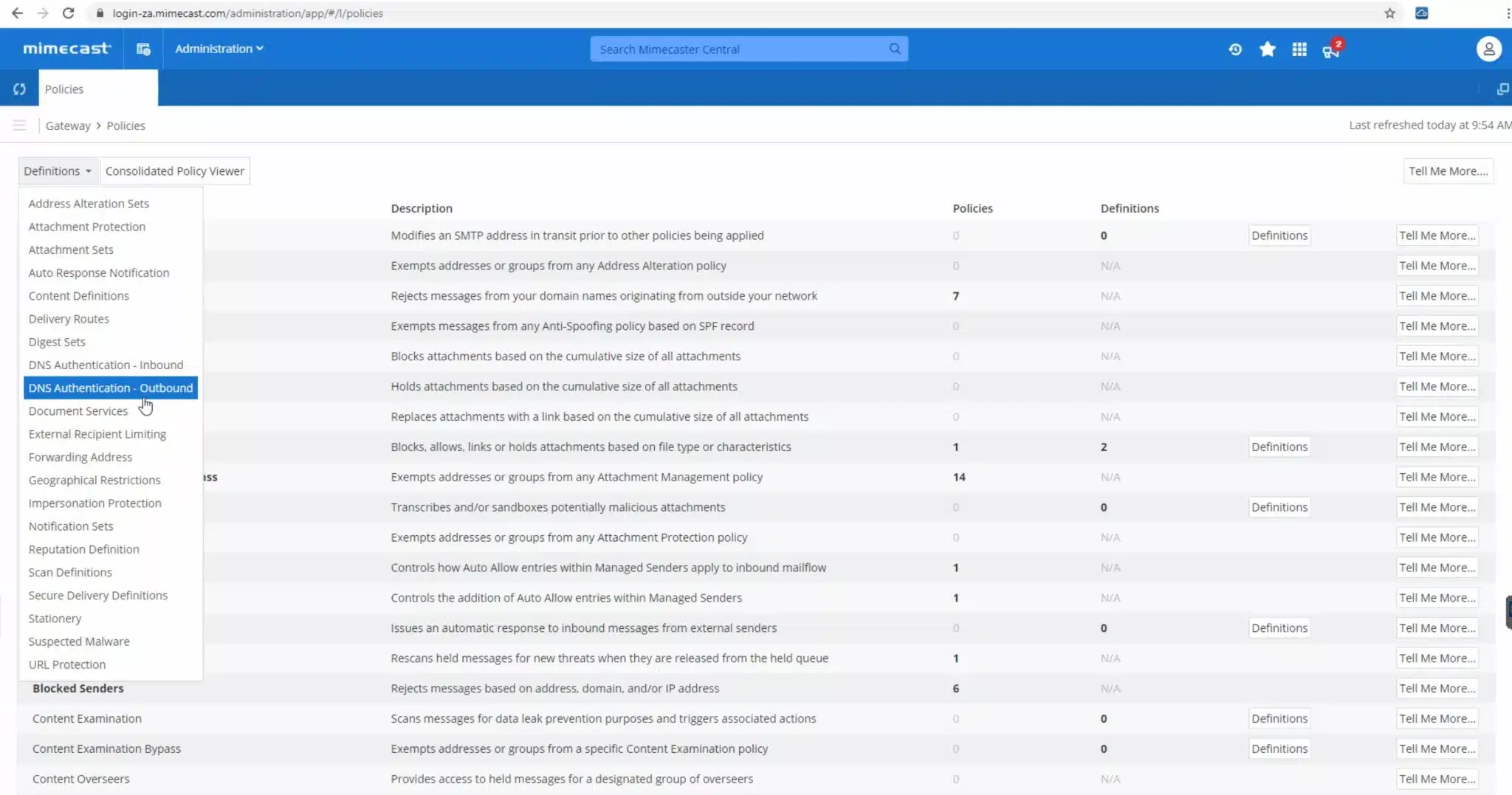Image resolution: width=1512 pixels, height=795 pixels.
Task: Collapse the Definitions dropdown button
Action: point(58,171)
